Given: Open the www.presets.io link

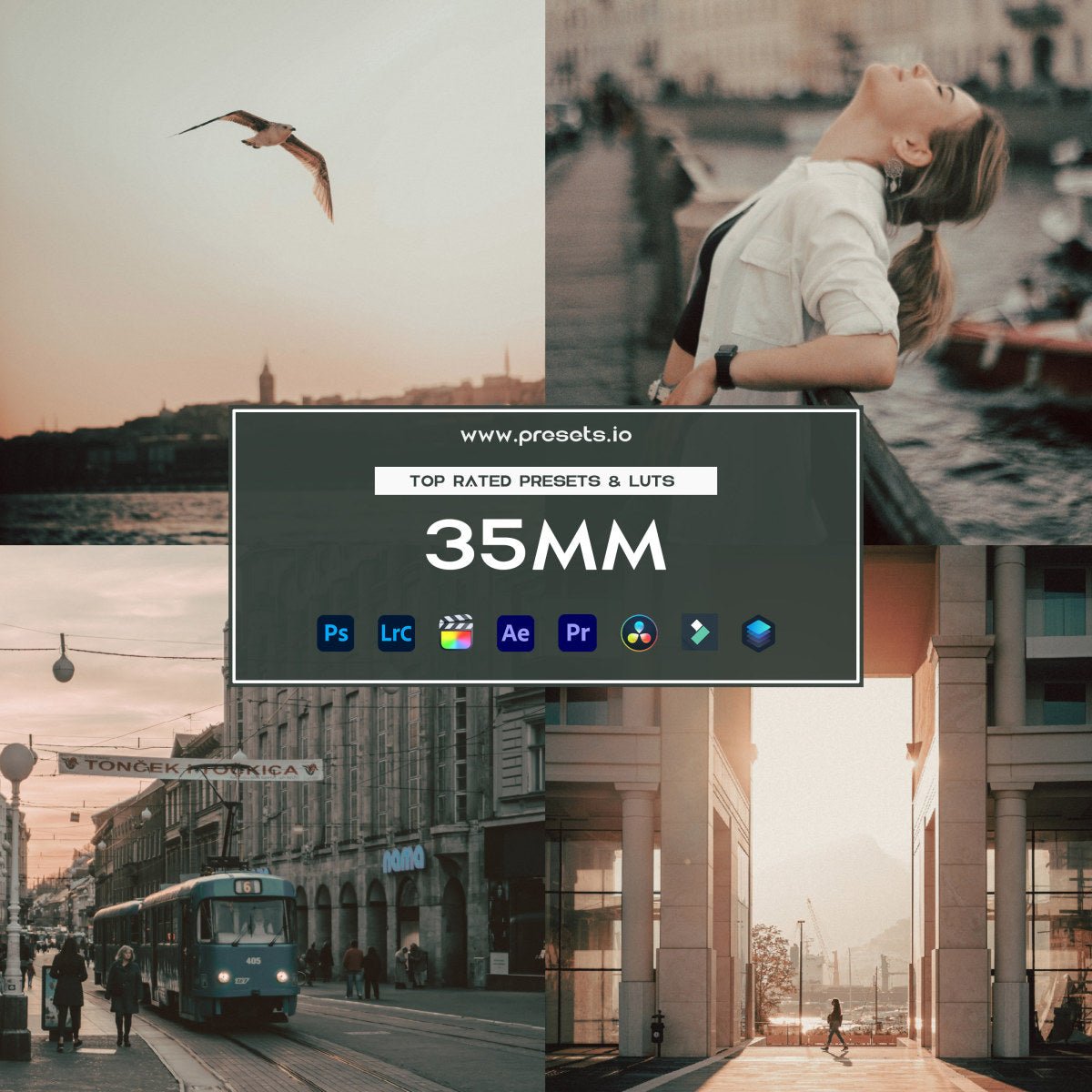Looking at the screenshot, I should pos(547,436).
